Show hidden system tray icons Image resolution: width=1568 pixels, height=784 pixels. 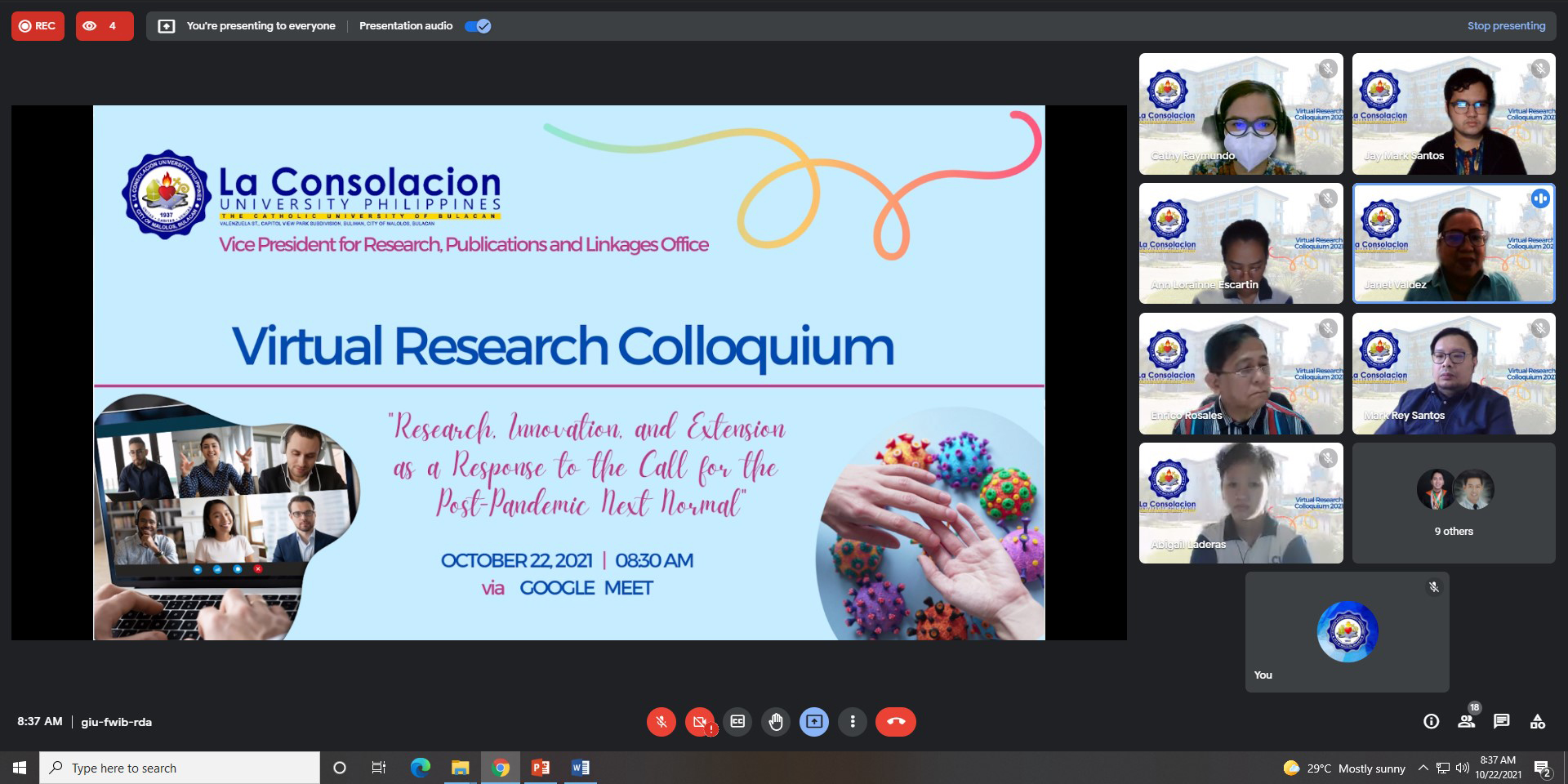point(1423,768)
